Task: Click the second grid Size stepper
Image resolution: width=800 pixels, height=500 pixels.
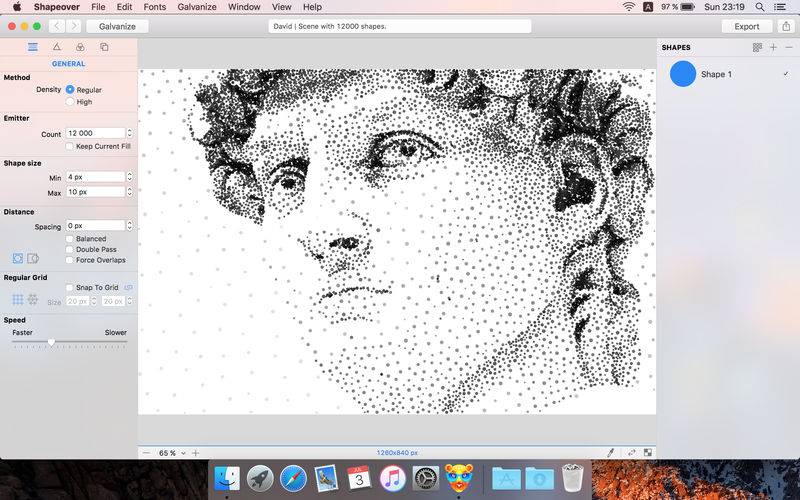Action: 130,302
